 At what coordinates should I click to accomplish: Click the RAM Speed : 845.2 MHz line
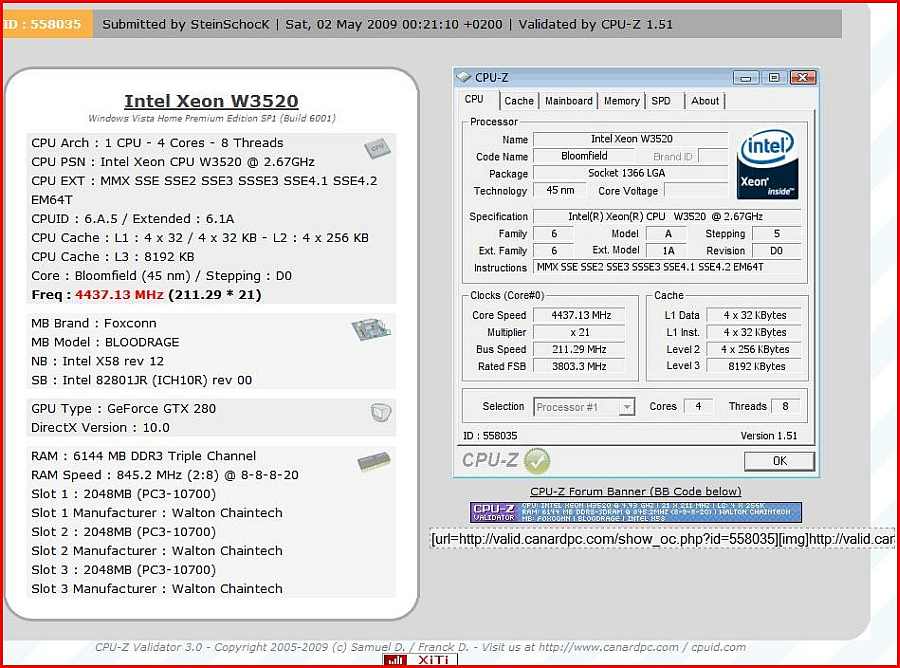tap(165, 475)
